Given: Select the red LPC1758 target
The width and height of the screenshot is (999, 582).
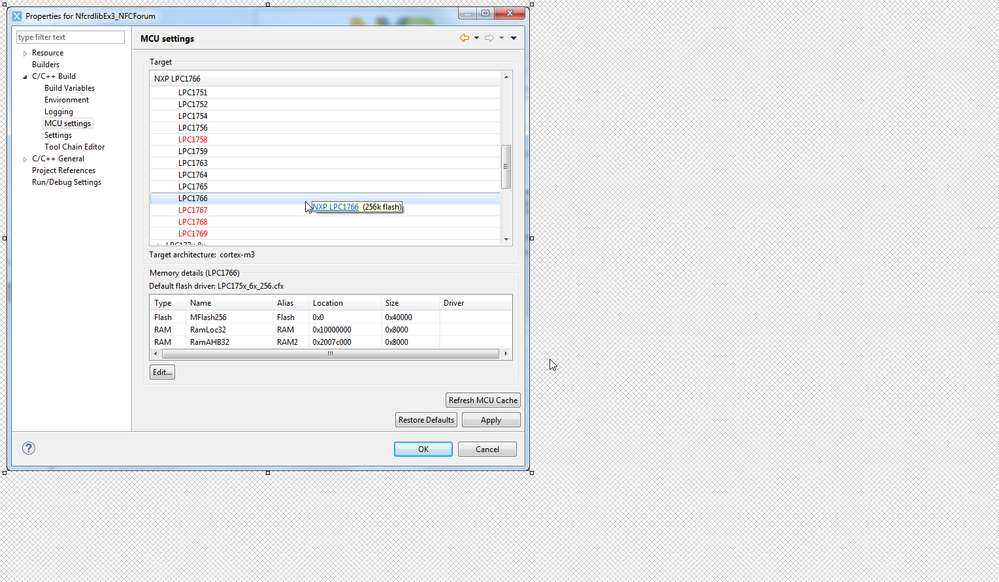Looking at the screenshot, I should point(325,140).
